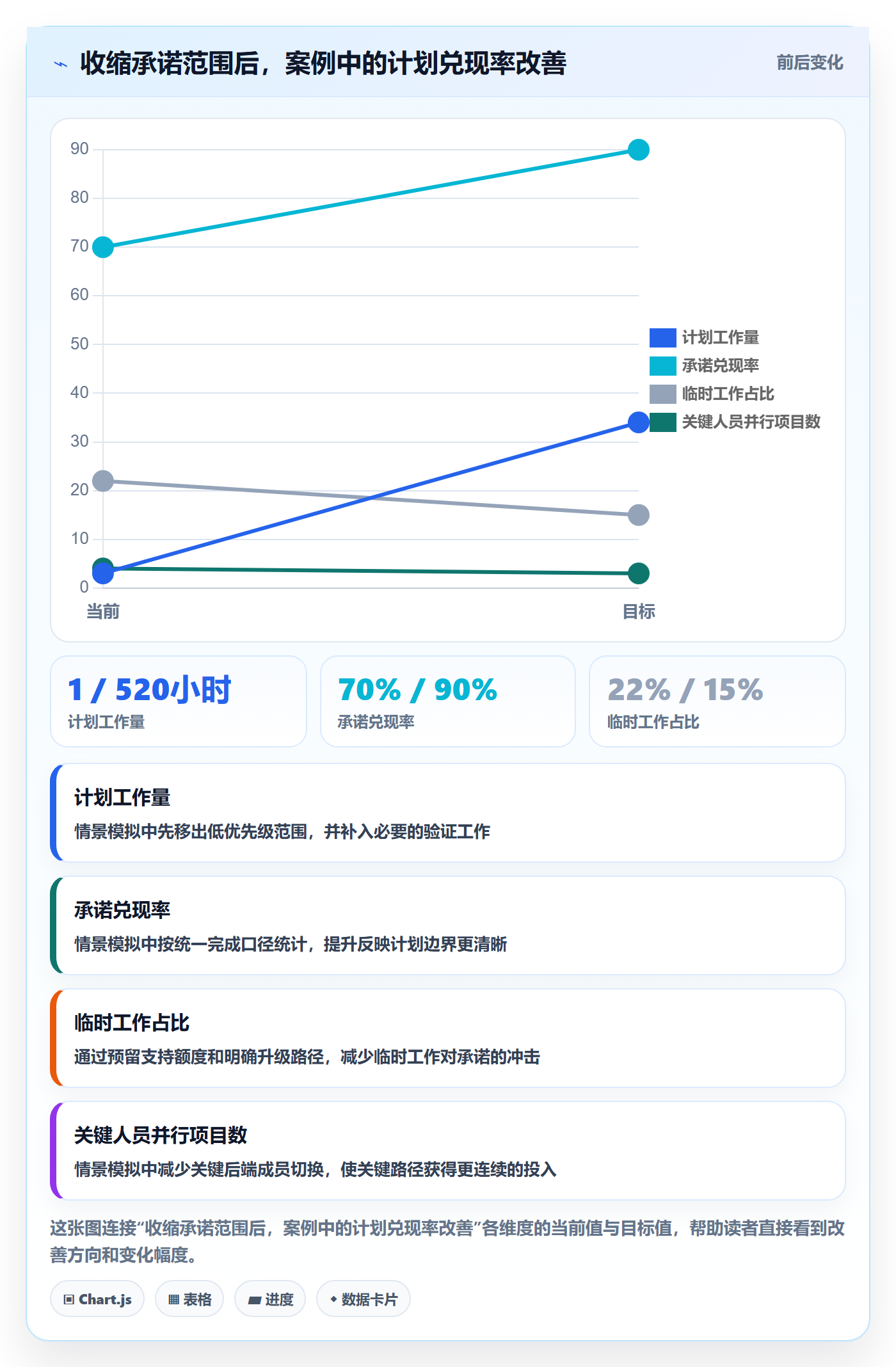Click the 目标 x-axis label

point(639,612)
